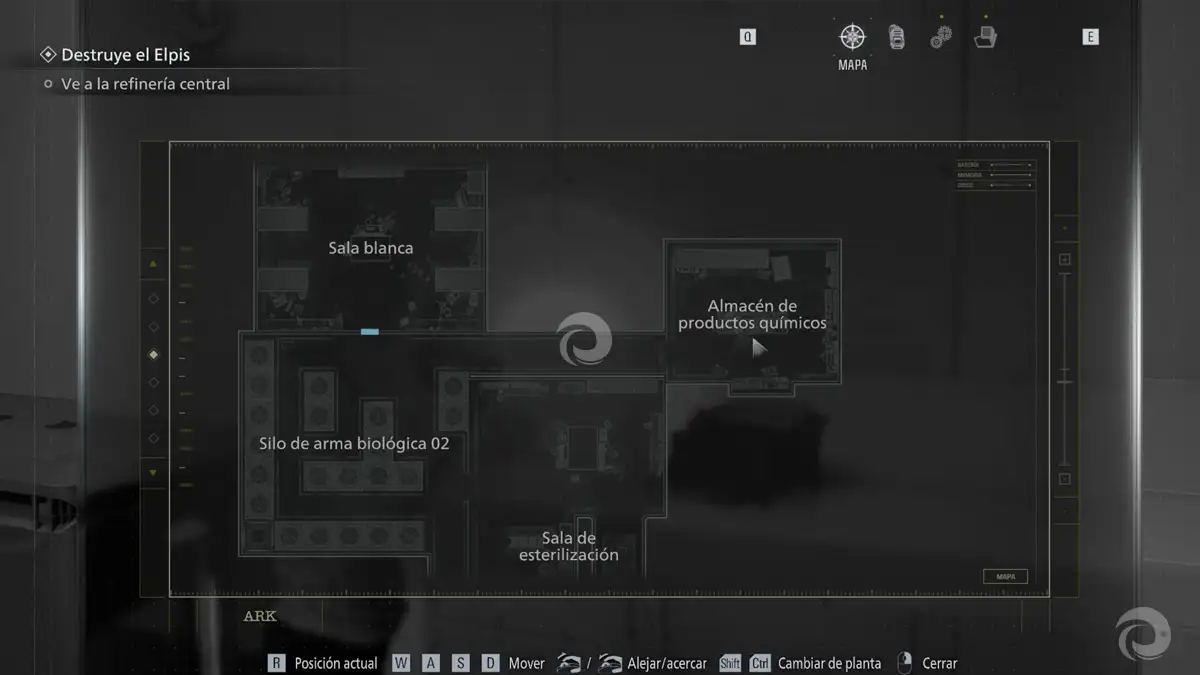Go up a floor with the up arrow
Screen dimensions: 1200x675
click(153, 264)
